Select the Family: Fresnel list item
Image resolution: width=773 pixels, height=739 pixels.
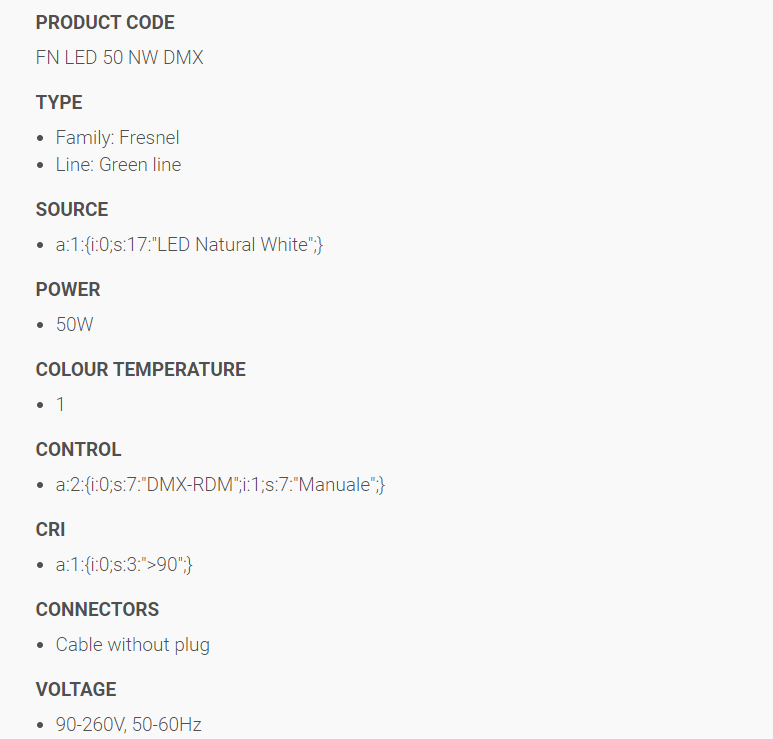click(117, 138)
